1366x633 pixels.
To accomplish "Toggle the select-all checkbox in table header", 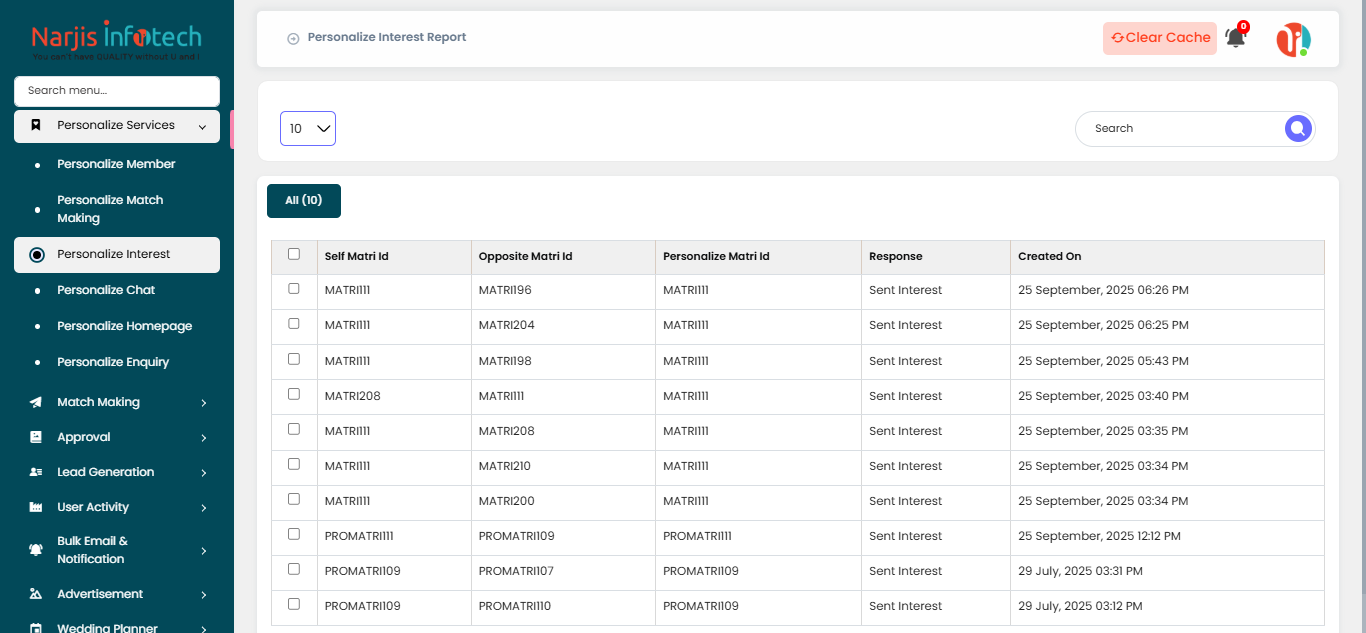I will 294,254.
